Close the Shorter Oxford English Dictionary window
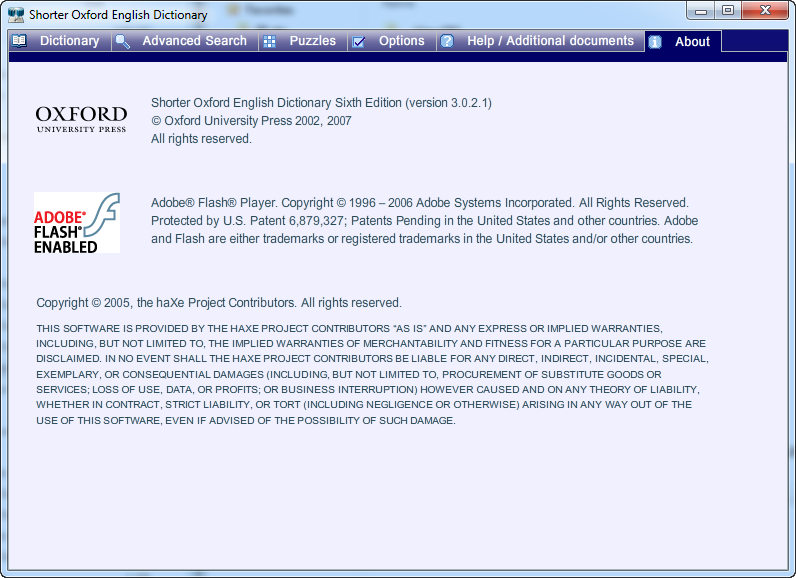 [766, 11]
